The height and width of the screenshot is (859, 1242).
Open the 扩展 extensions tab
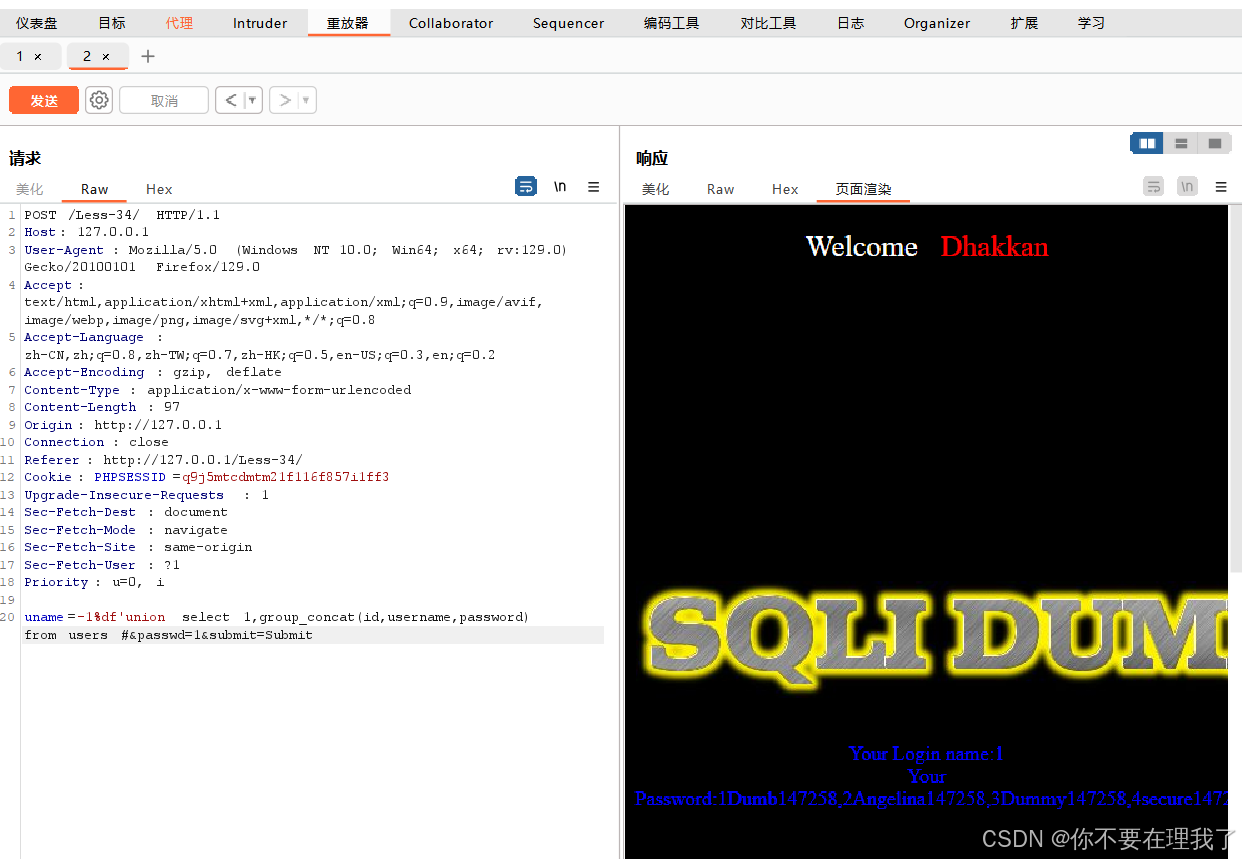(1024, 23)
